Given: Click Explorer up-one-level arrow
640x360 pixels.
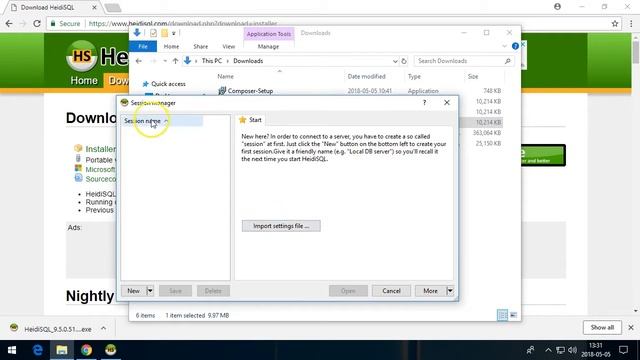Looking at the screenshot, I should 176,61.
